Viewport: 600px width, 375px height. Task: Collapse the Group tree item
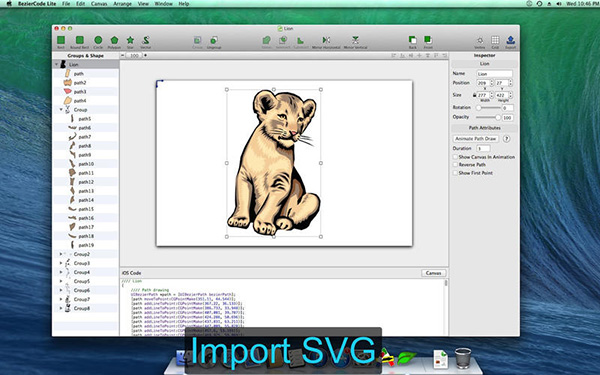coord(61,110)
